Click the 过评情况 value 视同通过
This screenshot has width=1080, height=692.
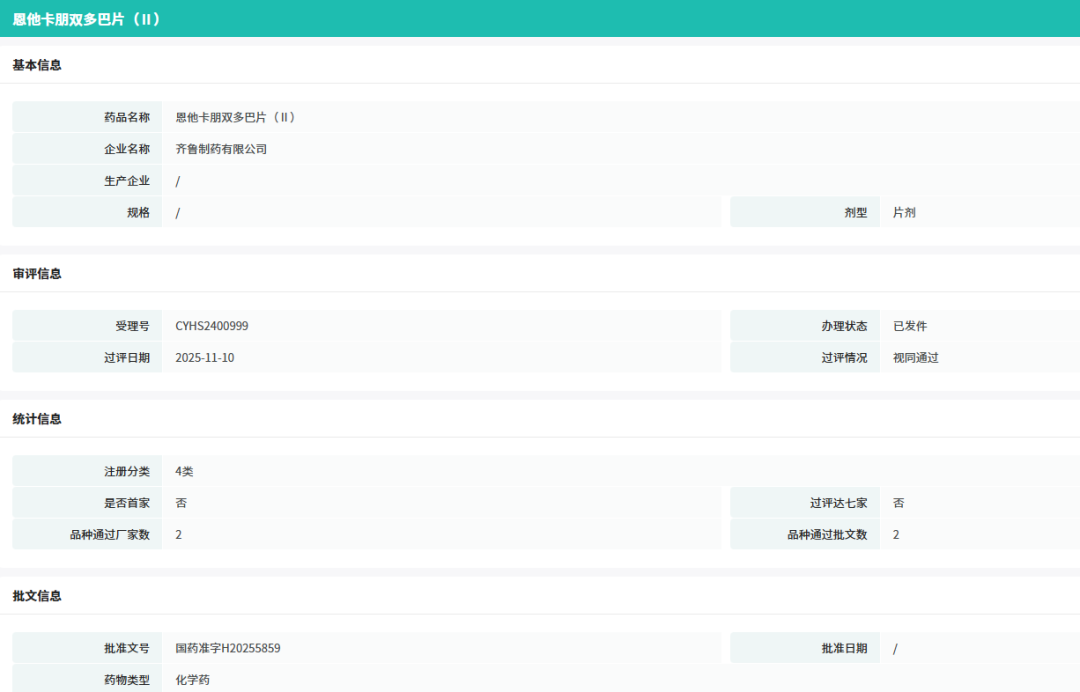tap(915, 358)
